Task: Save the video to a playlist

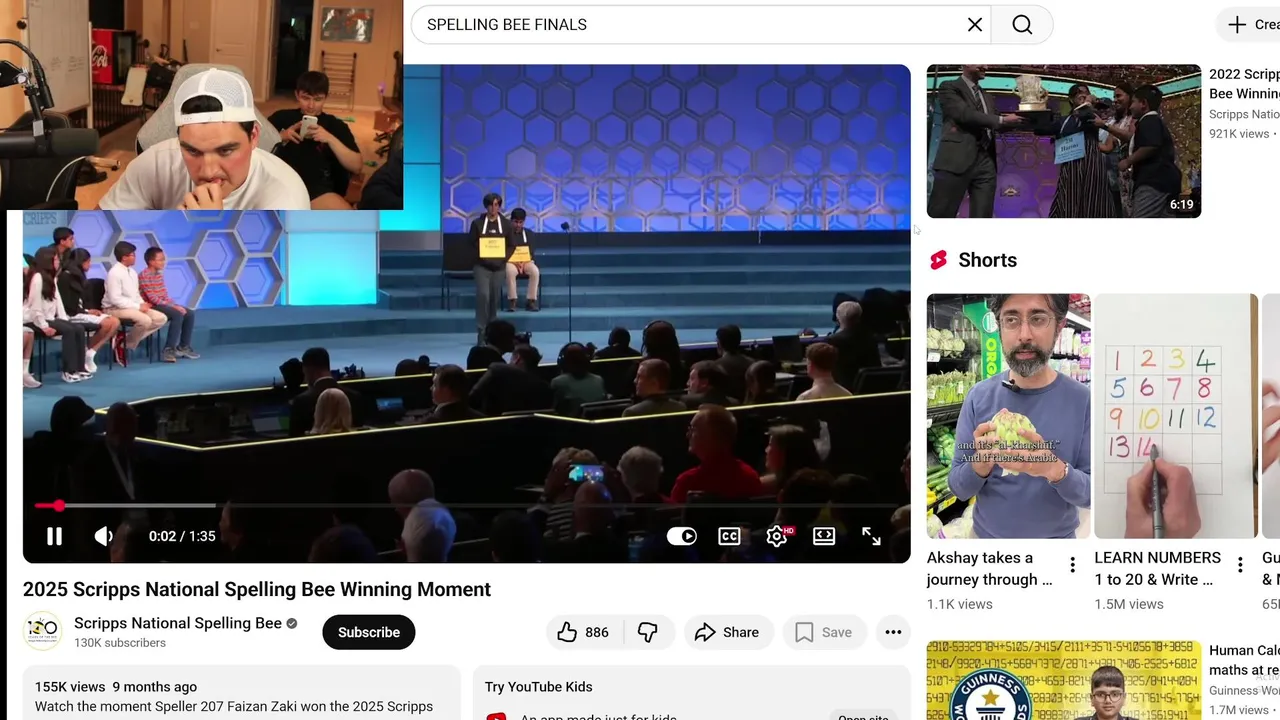Action: tap(824, 632)
